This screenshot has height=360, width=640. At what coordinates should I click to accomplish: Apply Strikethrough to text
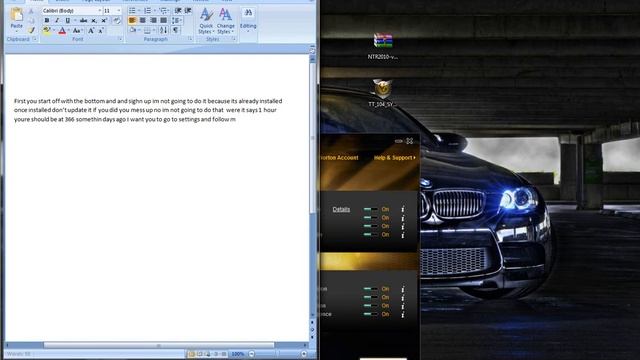coord(83,20)
